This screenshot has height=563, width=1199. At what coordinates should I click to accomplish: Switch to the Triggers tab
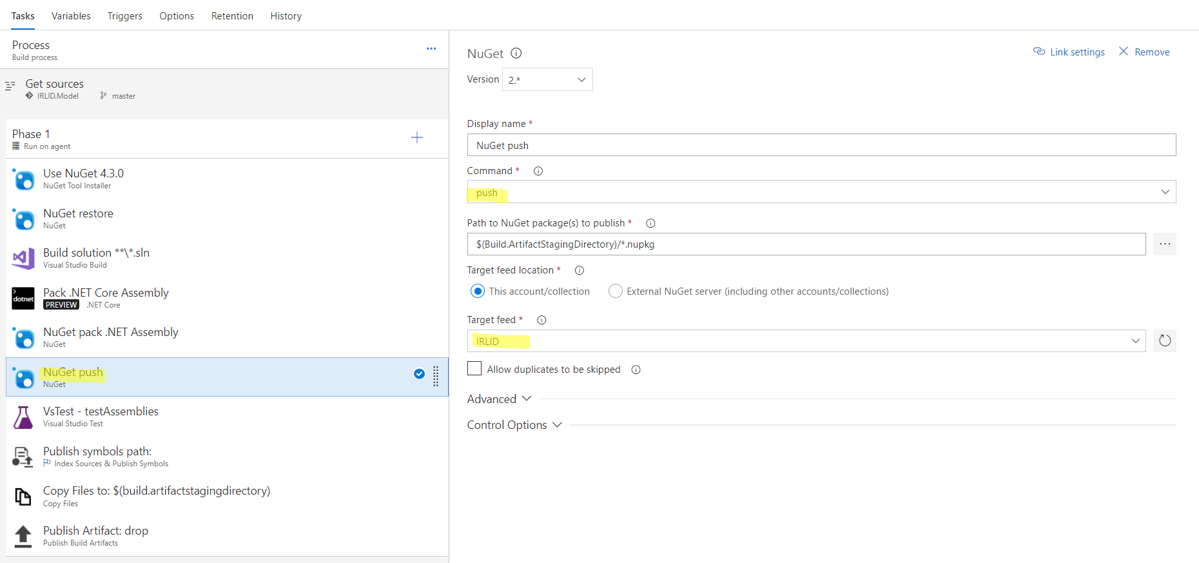125,15
